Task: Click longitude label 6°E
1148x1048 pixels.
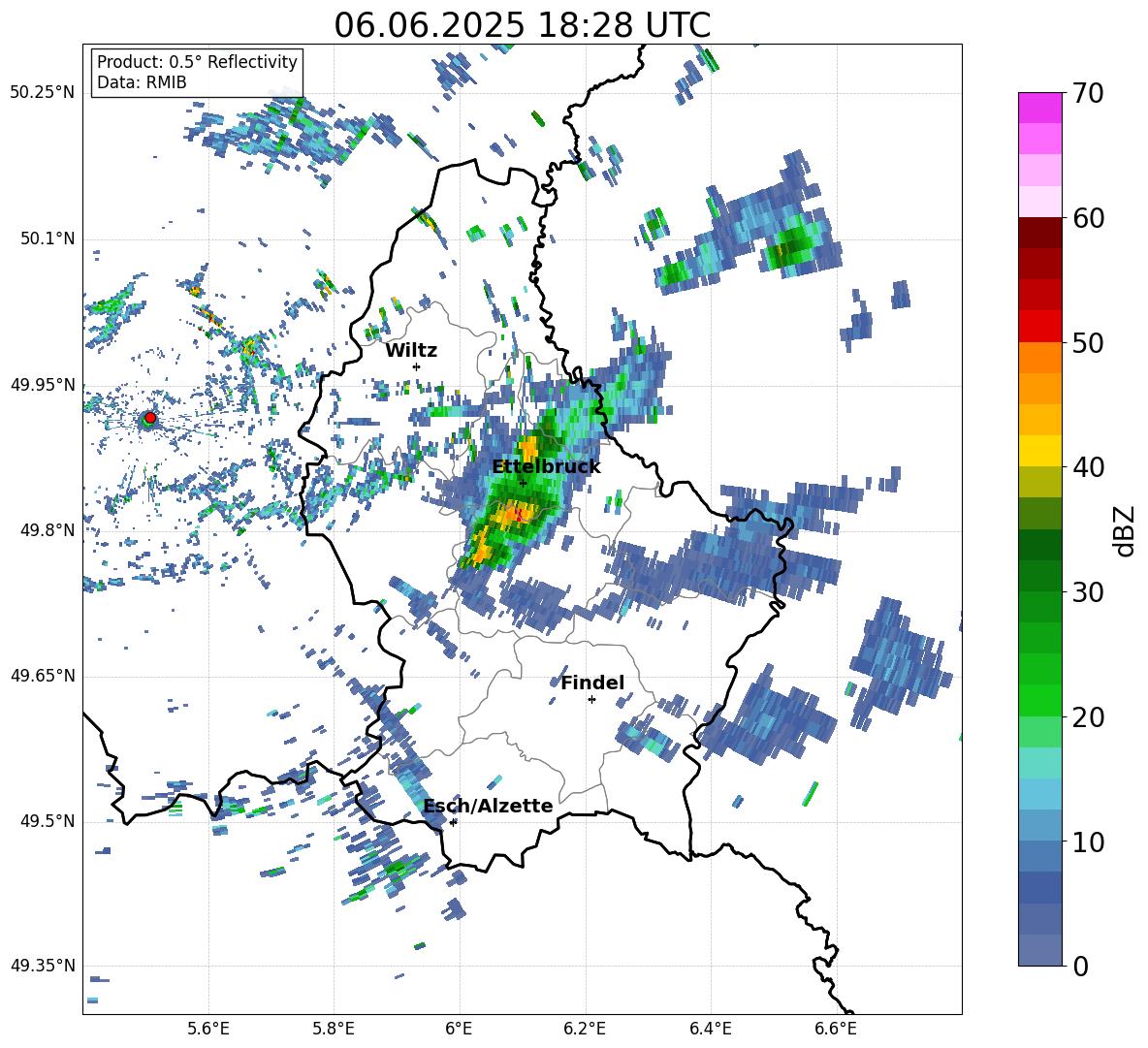Action: click(459, 1029)
